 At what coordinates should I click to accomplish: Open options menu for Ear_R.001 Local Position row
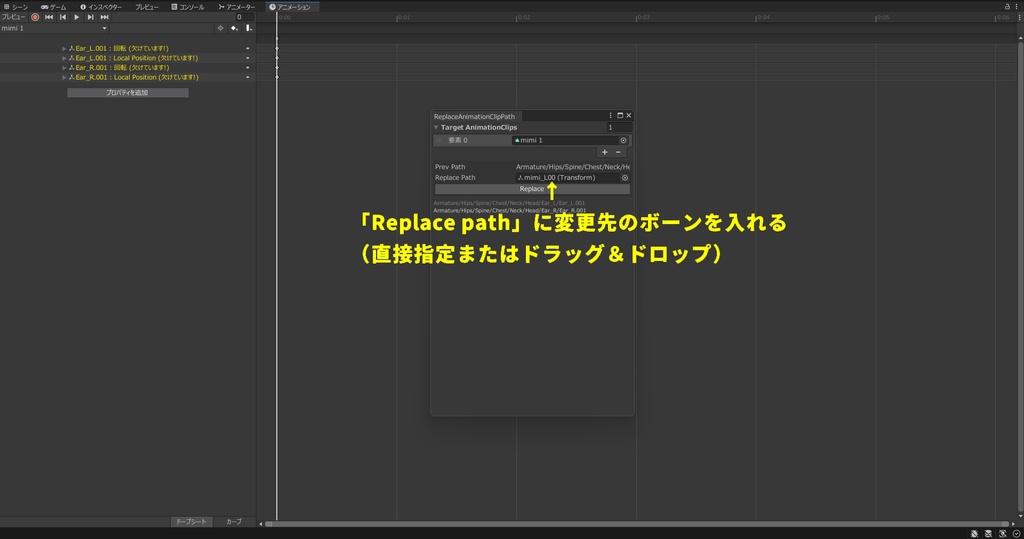(248, 77)
